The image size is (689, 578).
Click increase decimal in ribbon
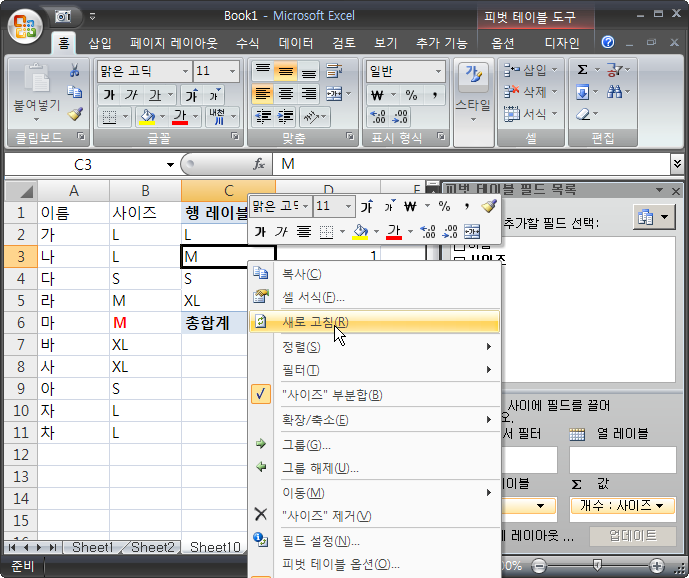pyautogui.click(x=378, y=117)
